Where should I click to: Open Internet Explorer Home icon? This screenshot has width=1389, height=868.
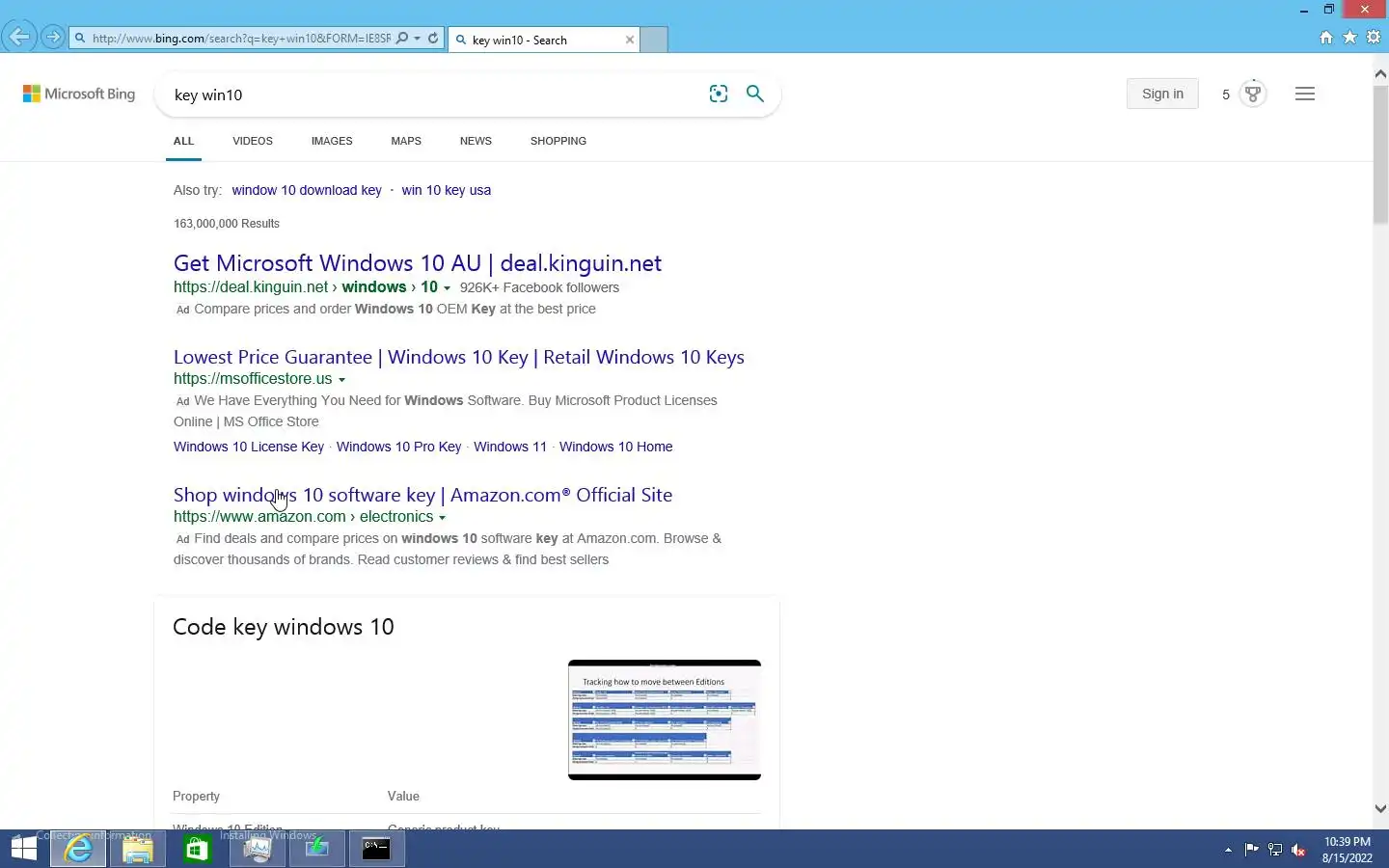click(x=1326, y=38)
